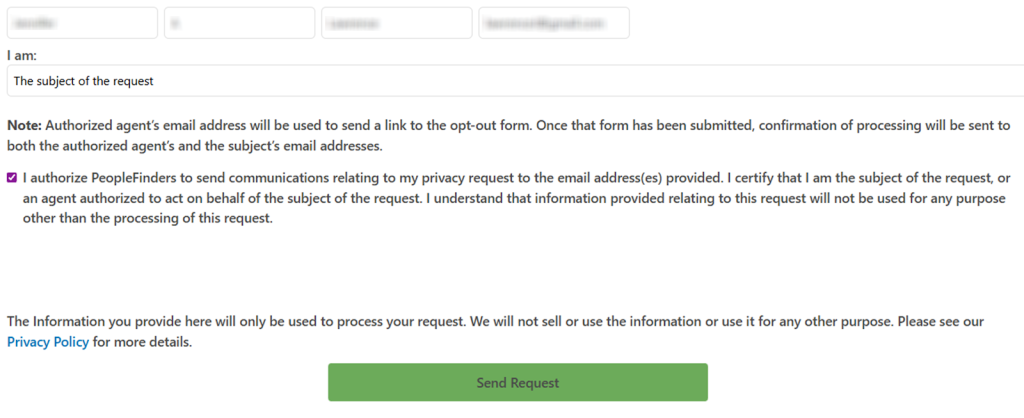1024x418 pixels.
Task: Open the "I am:" dropdown
Action: coord(515,80)
